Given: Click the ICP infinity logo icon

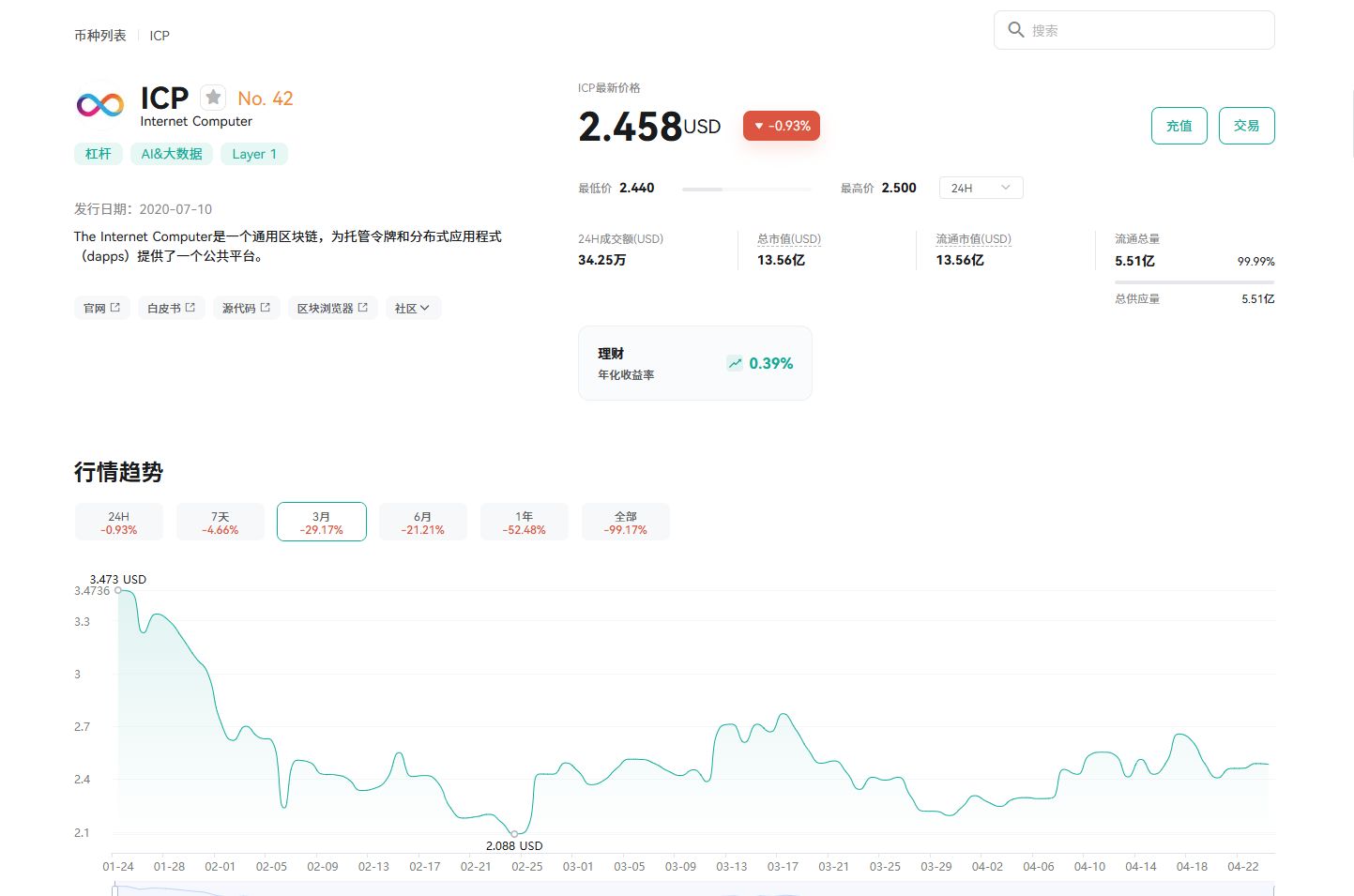Looking at the screenshot, I should pyautogui.click(x=100, y=105).
